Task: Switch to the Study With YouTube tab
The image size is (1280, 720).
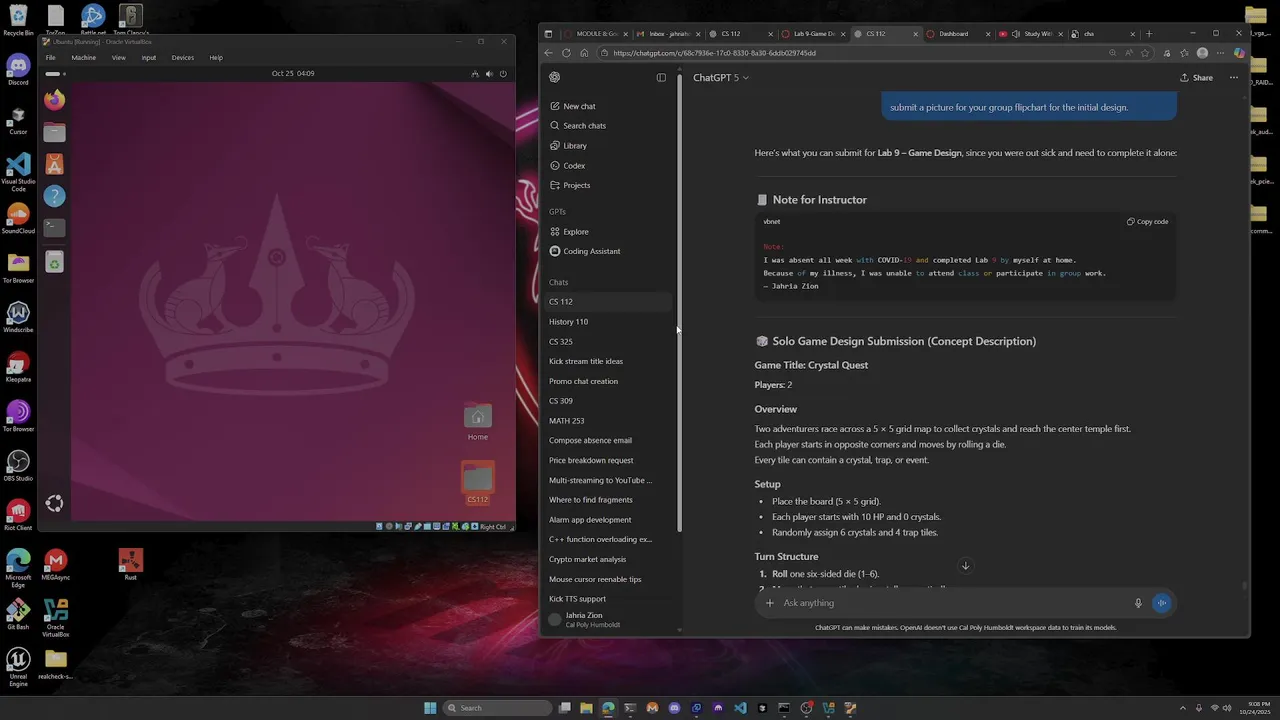Action: [1030, 34]
